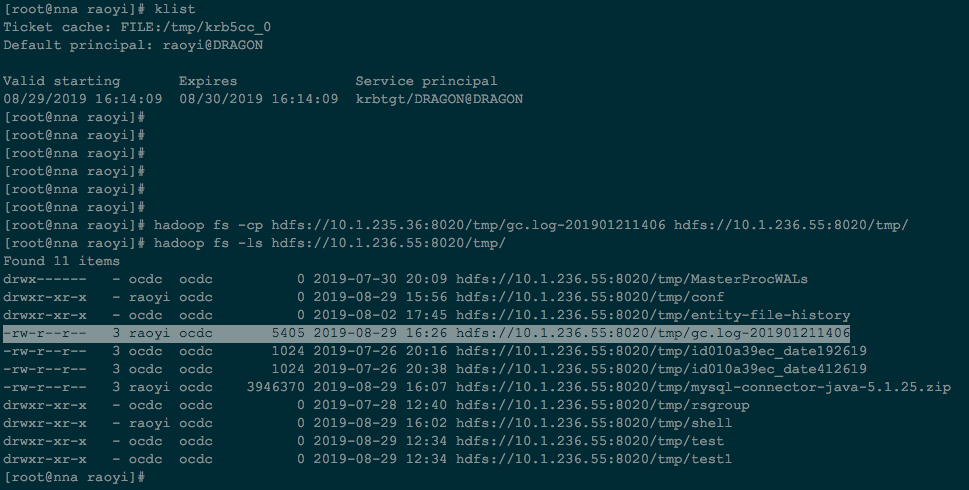Click the klist command at top
969x490 pixels.
pyautogui.click(x=175, y=9)
